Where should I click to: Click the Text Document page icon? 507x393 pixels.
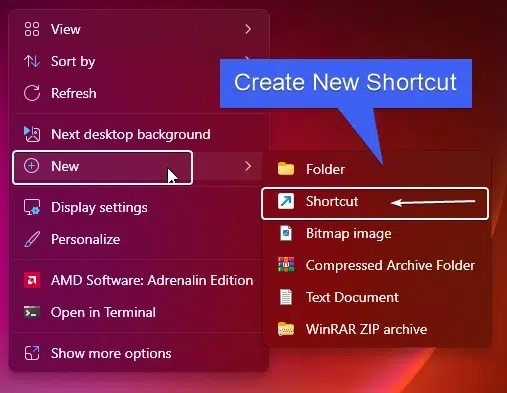click(286, 297)
